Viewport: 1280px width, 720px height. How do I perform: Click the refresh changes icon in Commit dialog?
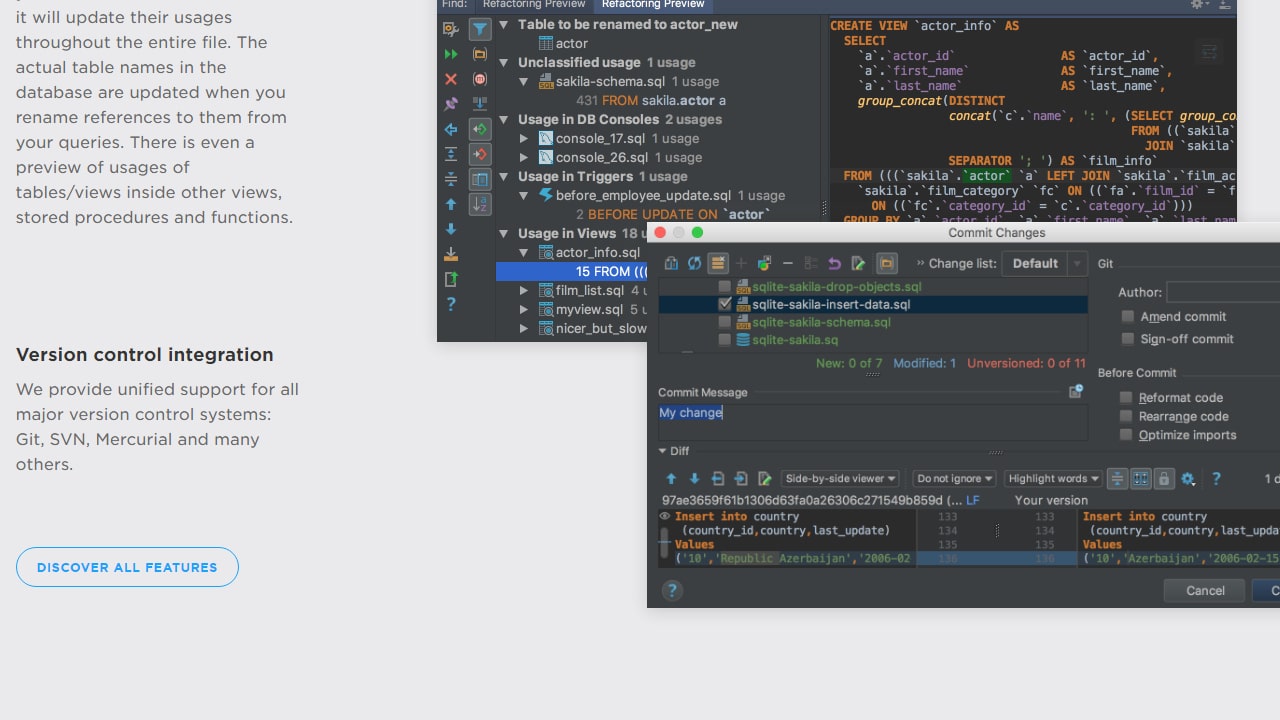(694, 264)
